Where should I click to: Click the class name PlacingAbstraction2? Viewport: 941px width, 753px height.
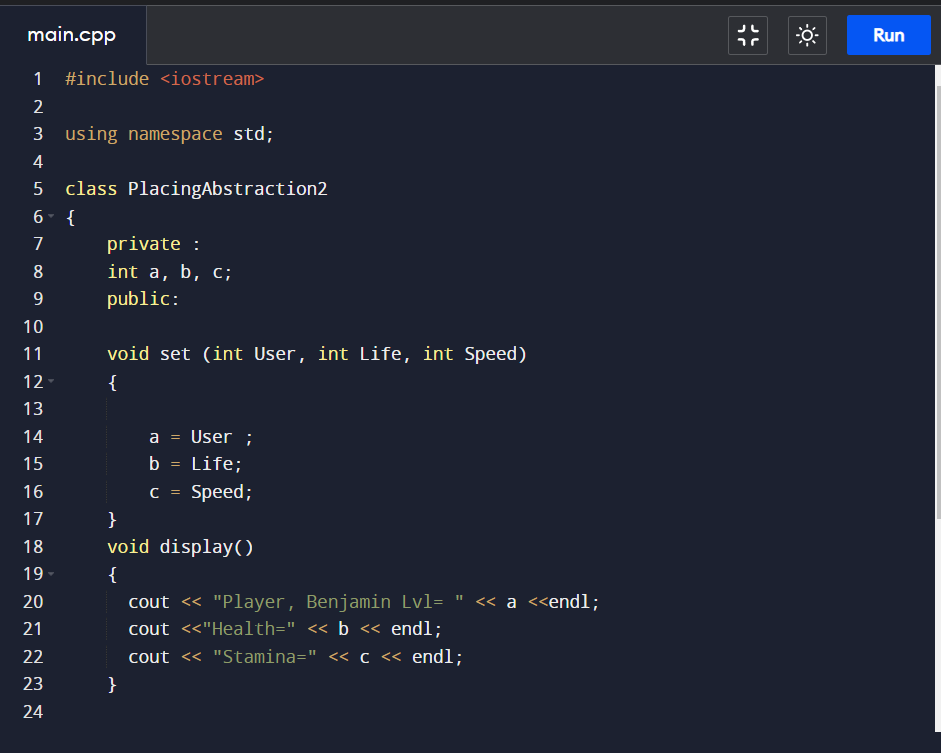(x=227, y=189)
